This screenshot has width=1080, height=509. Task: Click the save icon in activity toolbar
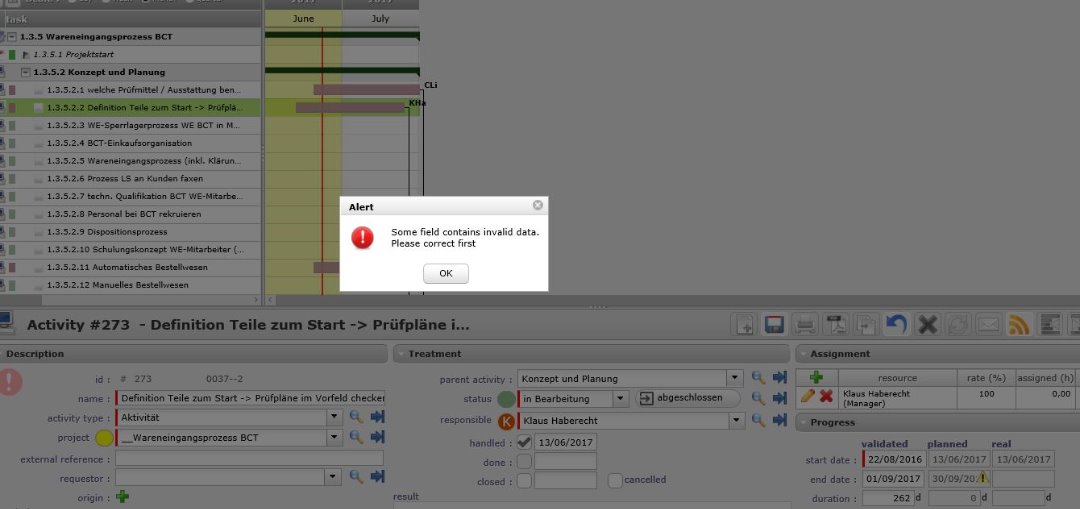click(773, 324)
